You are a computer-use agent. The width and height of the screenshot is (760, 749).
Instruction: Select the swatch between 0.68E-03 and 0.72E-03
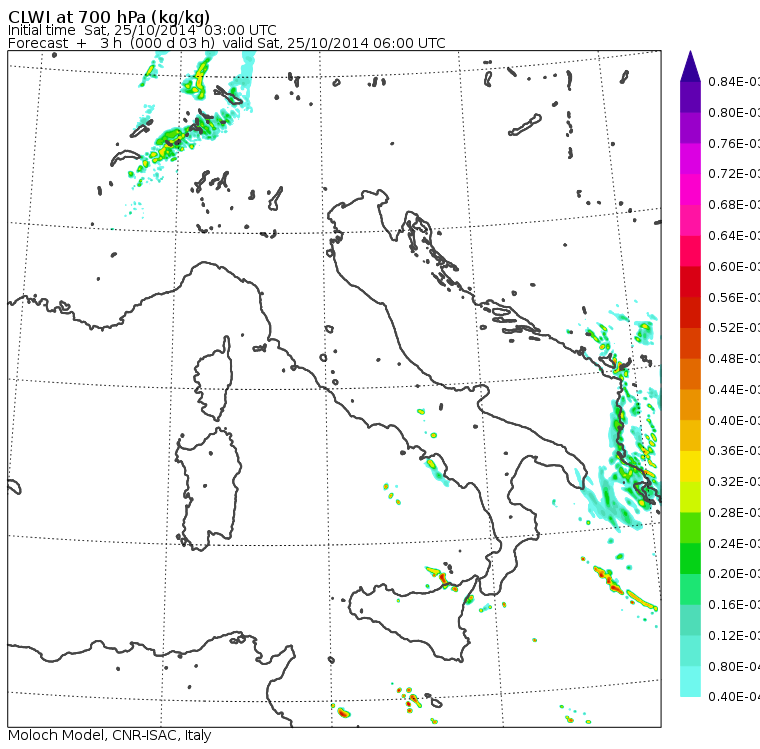click(x=690, y=190)
